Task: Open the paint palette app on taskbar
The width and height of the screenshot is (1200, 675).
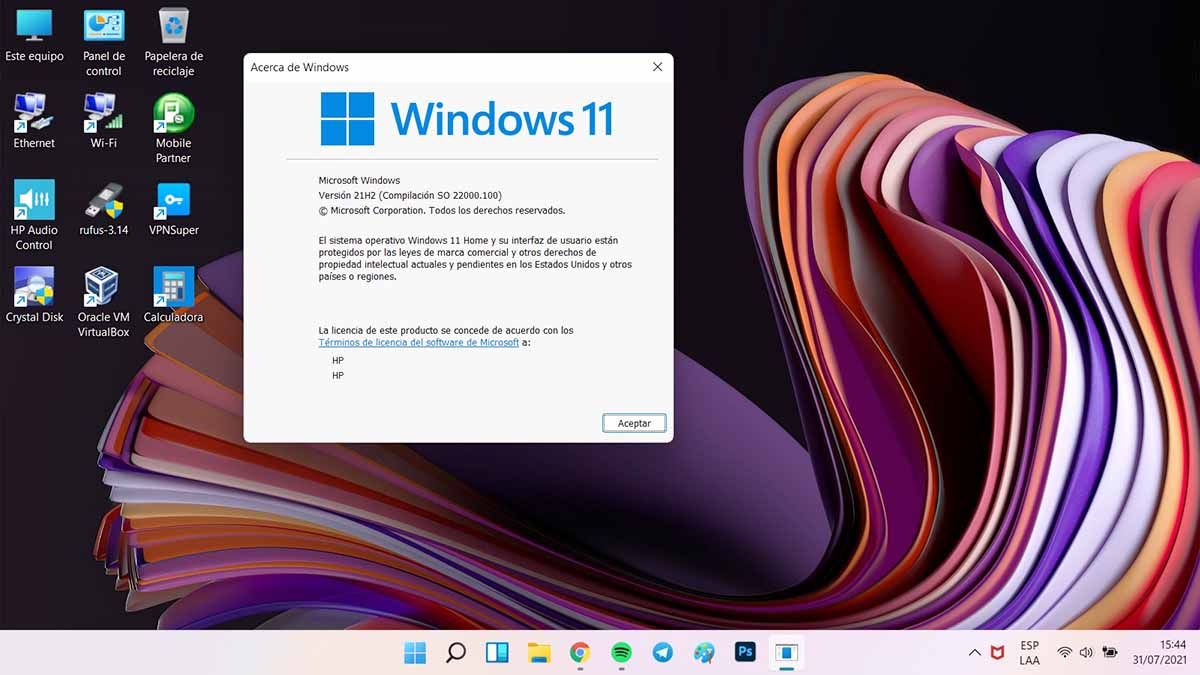Action: click(x=704, y=653)
